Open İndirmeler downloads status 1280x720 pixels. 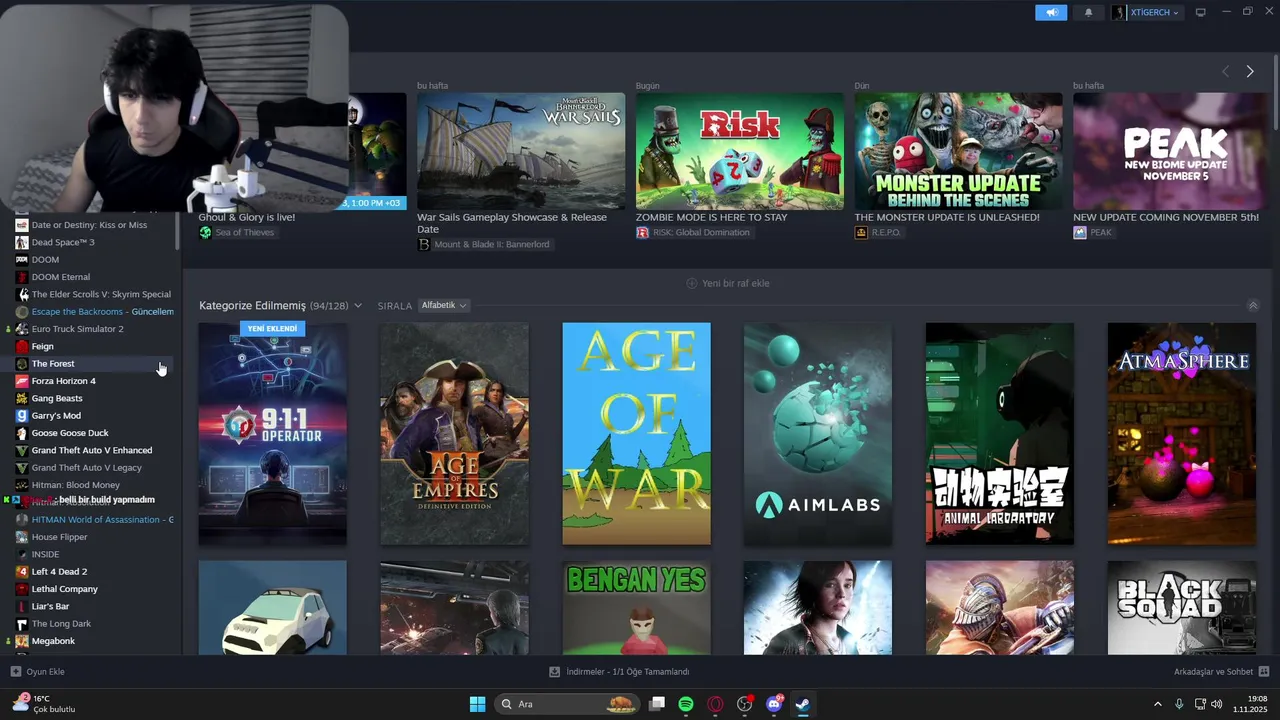tap(619, 672)
